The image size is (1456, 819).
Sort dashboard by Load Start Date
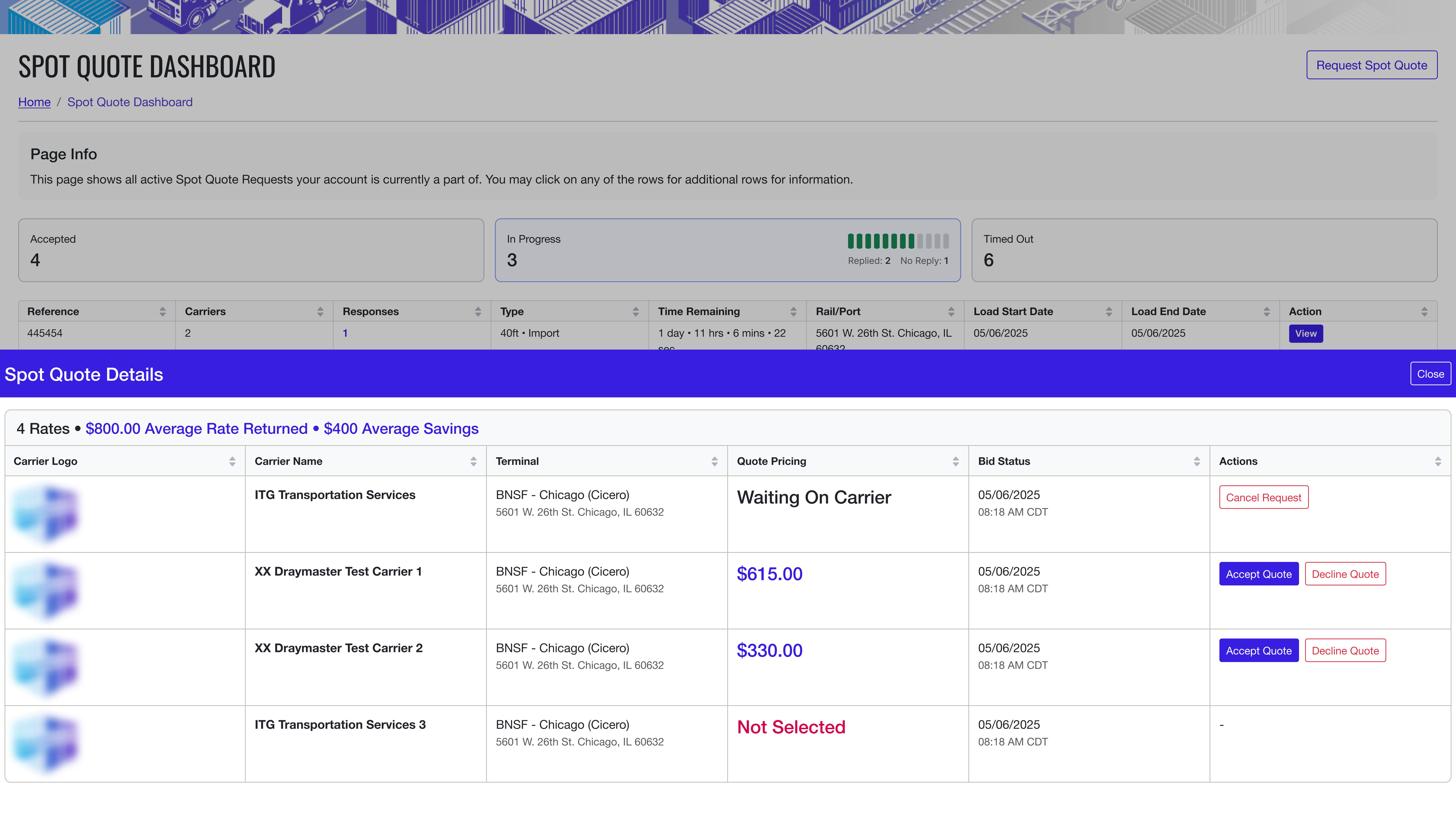1108,311
